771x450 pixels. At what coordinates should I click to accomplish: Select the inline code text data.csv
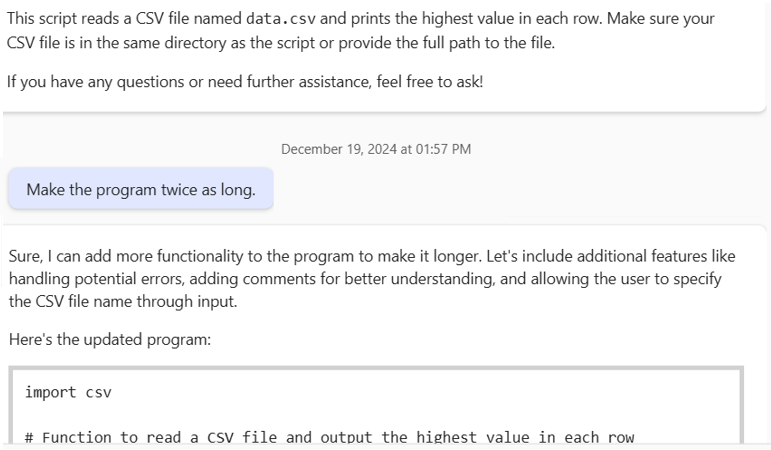point(281,19)
